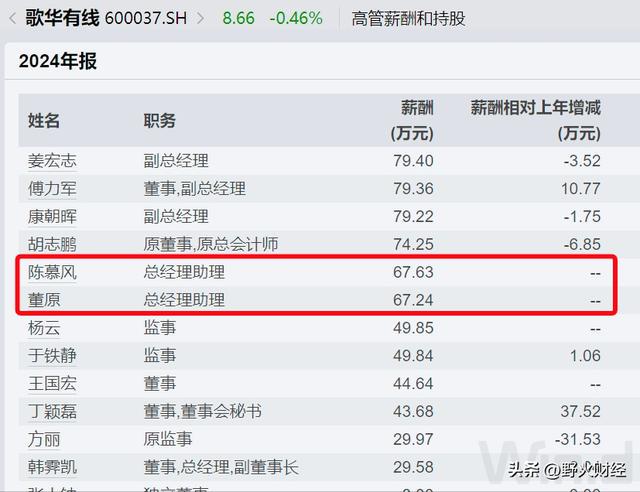Open executive 康朝晖 name link
This screenshot has height=492, width=640.
[52, 216]
